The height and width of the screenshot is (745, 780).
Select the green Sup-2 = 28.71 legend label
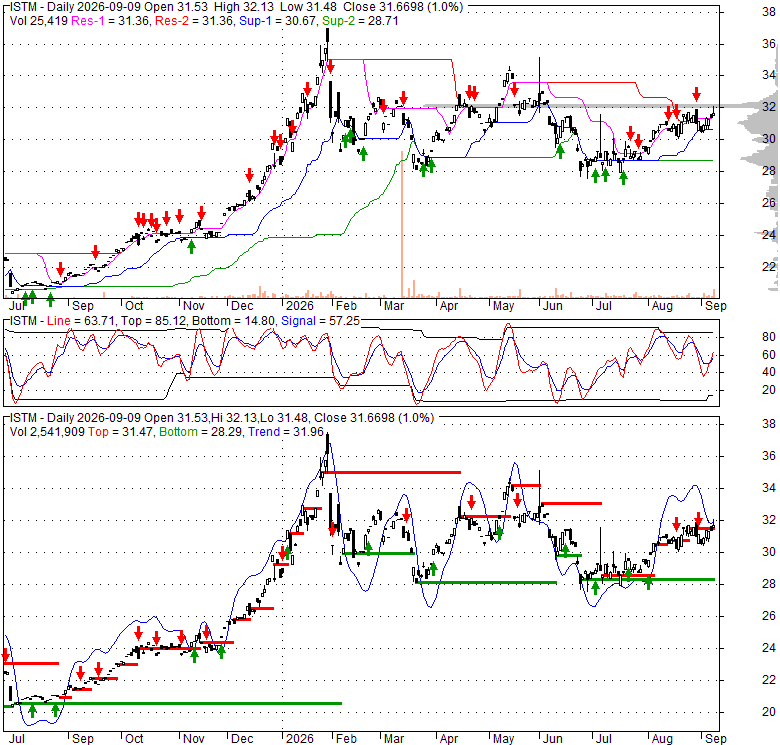point(360,21)
